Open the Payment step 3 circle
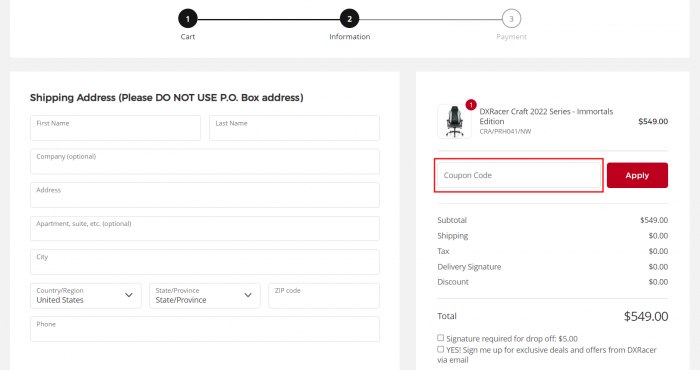Screen dimensions: 700x370 tap(511, 19)
